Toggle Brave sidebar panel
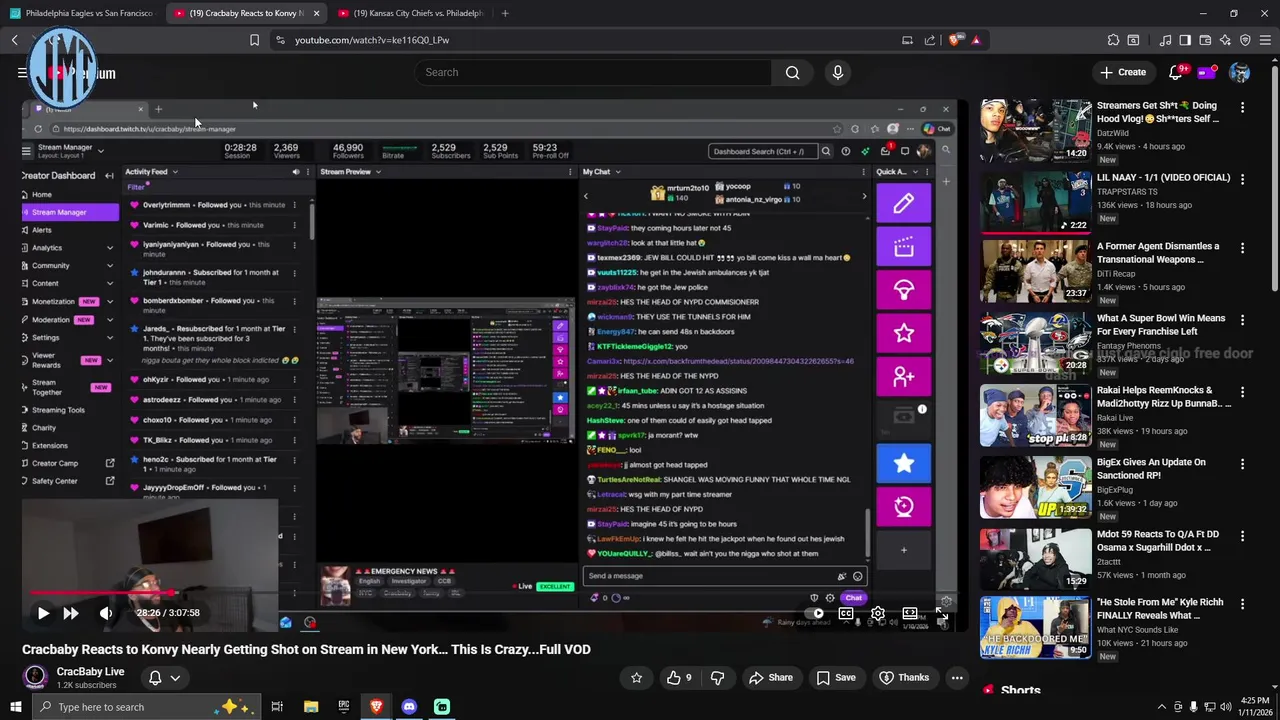This screenshot has height=720, width=1280. [x=1185, y=40]
